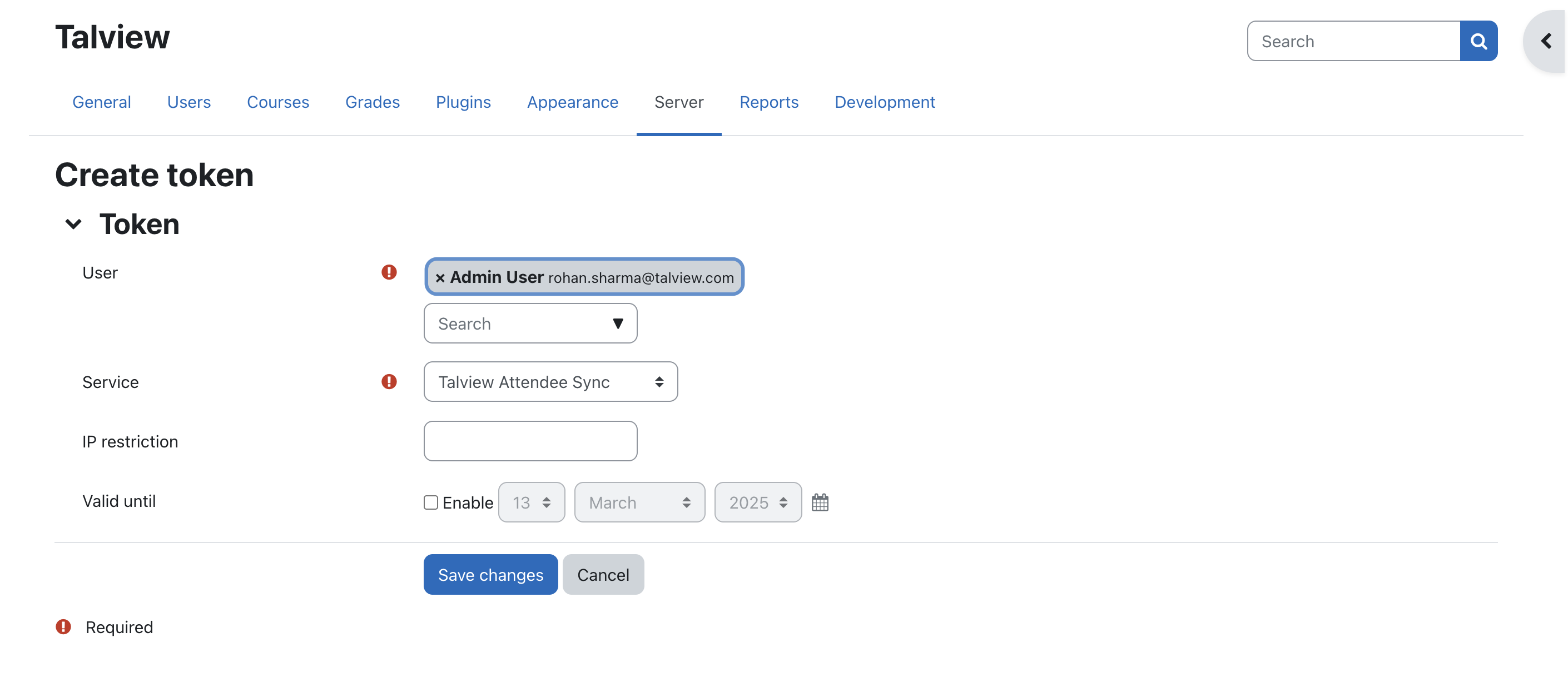
Task: Open the side drawer with chevron icon
Action: click(x=1545, y=41)
